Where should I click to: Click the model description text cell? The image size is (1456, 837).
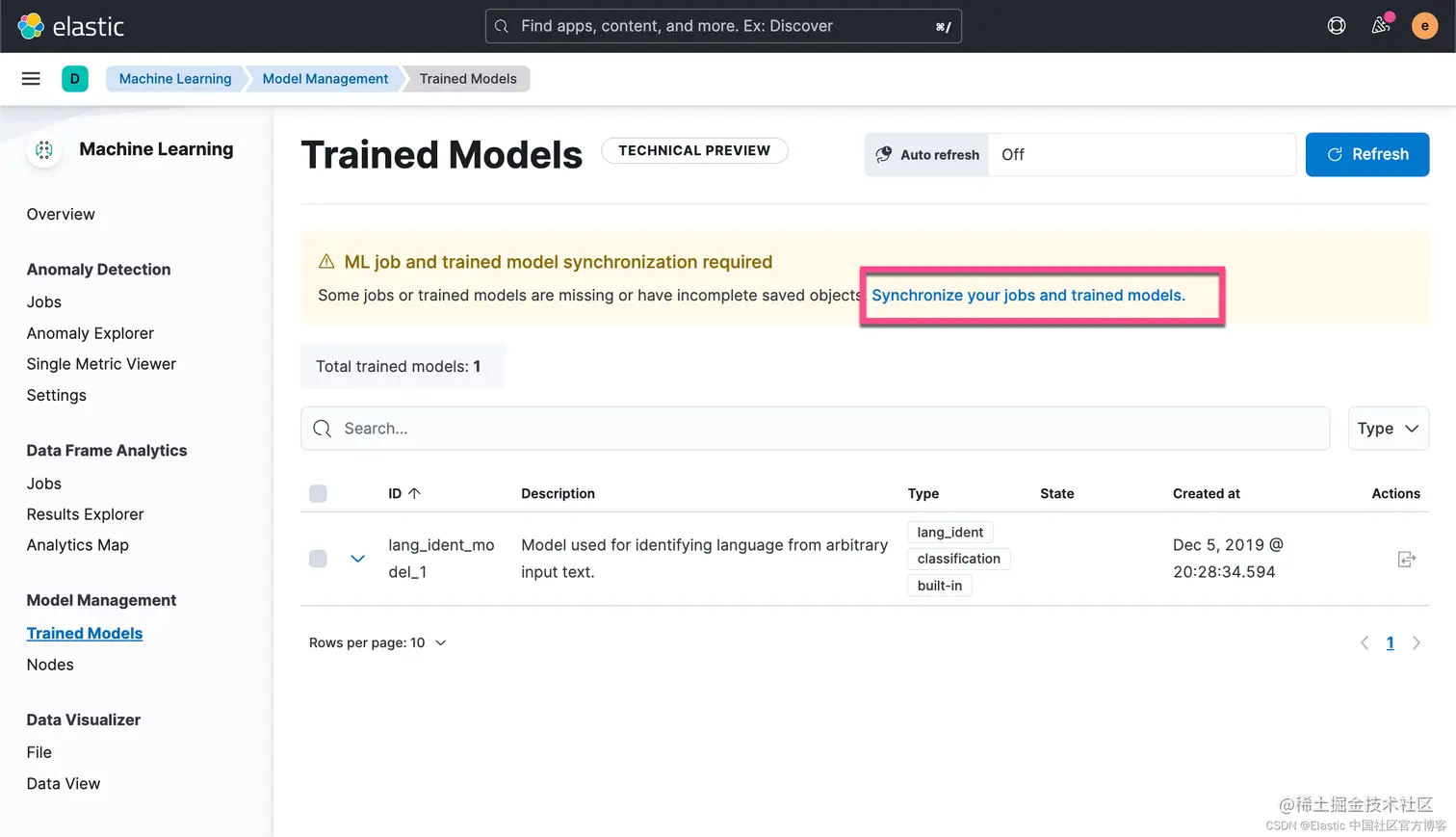pyautogui.click(x=704, y=559)
